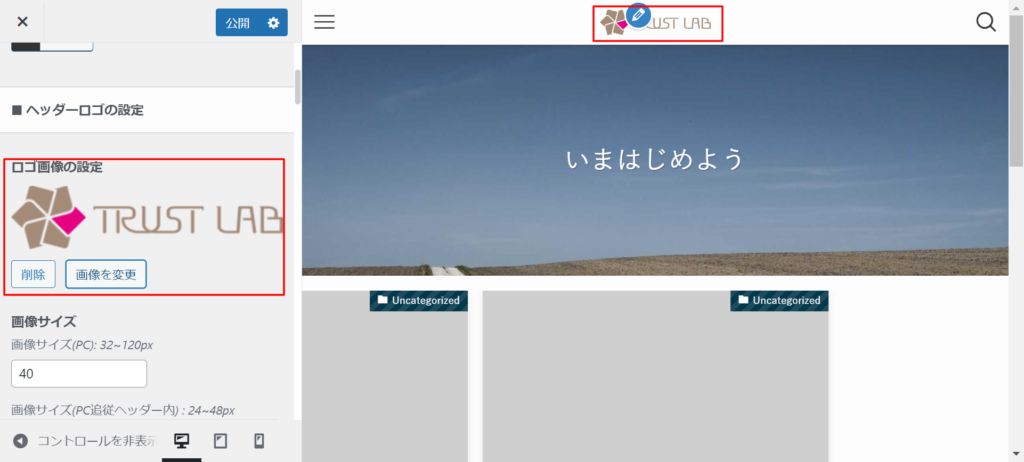Click the 画像サイズ label text

tap(44, 322)
